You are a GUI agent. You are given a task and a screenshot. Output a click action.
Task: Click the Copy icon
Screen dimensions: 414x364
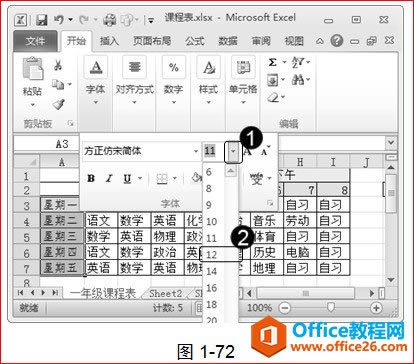[x=58, y=84]
